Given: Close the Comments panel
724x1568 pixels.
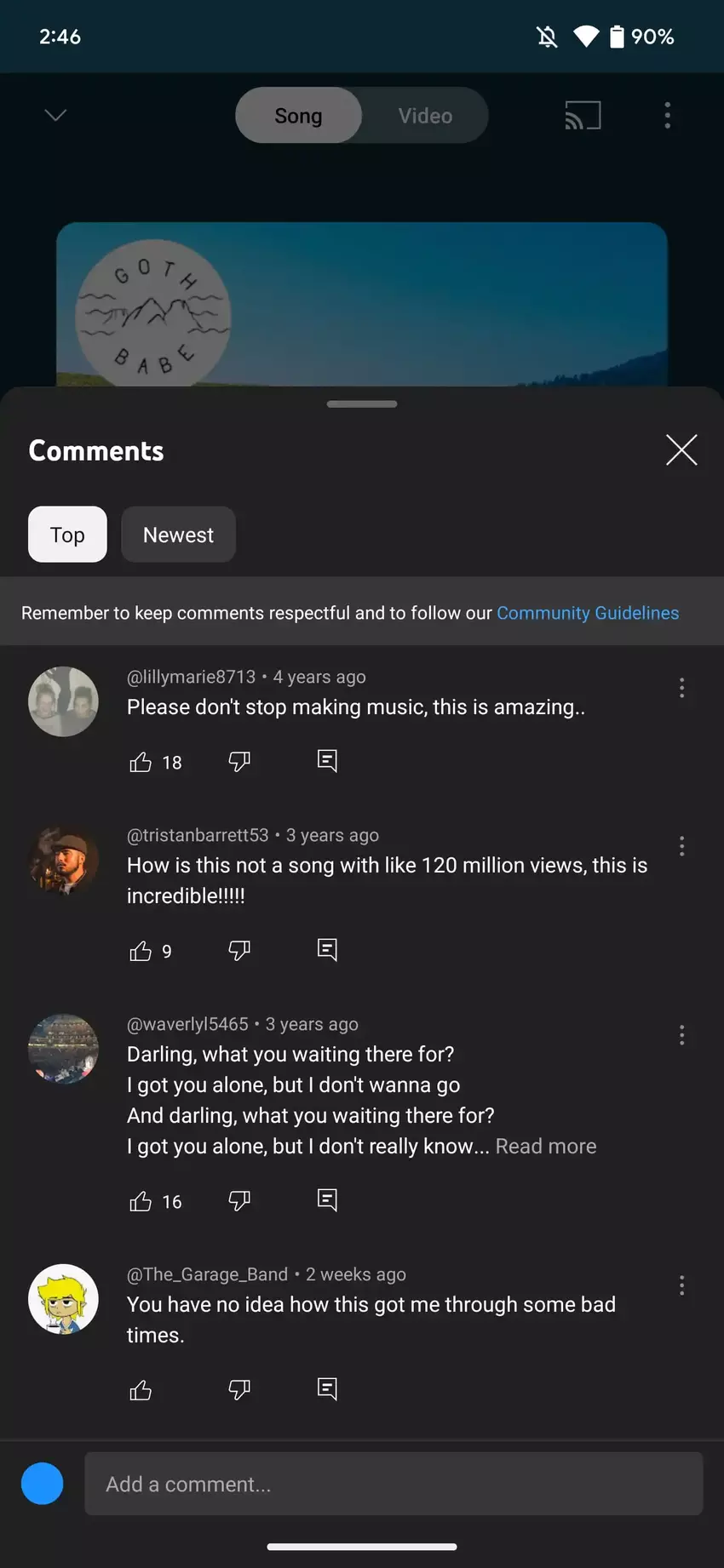Looking at the screenshot, I should [681, 450].
